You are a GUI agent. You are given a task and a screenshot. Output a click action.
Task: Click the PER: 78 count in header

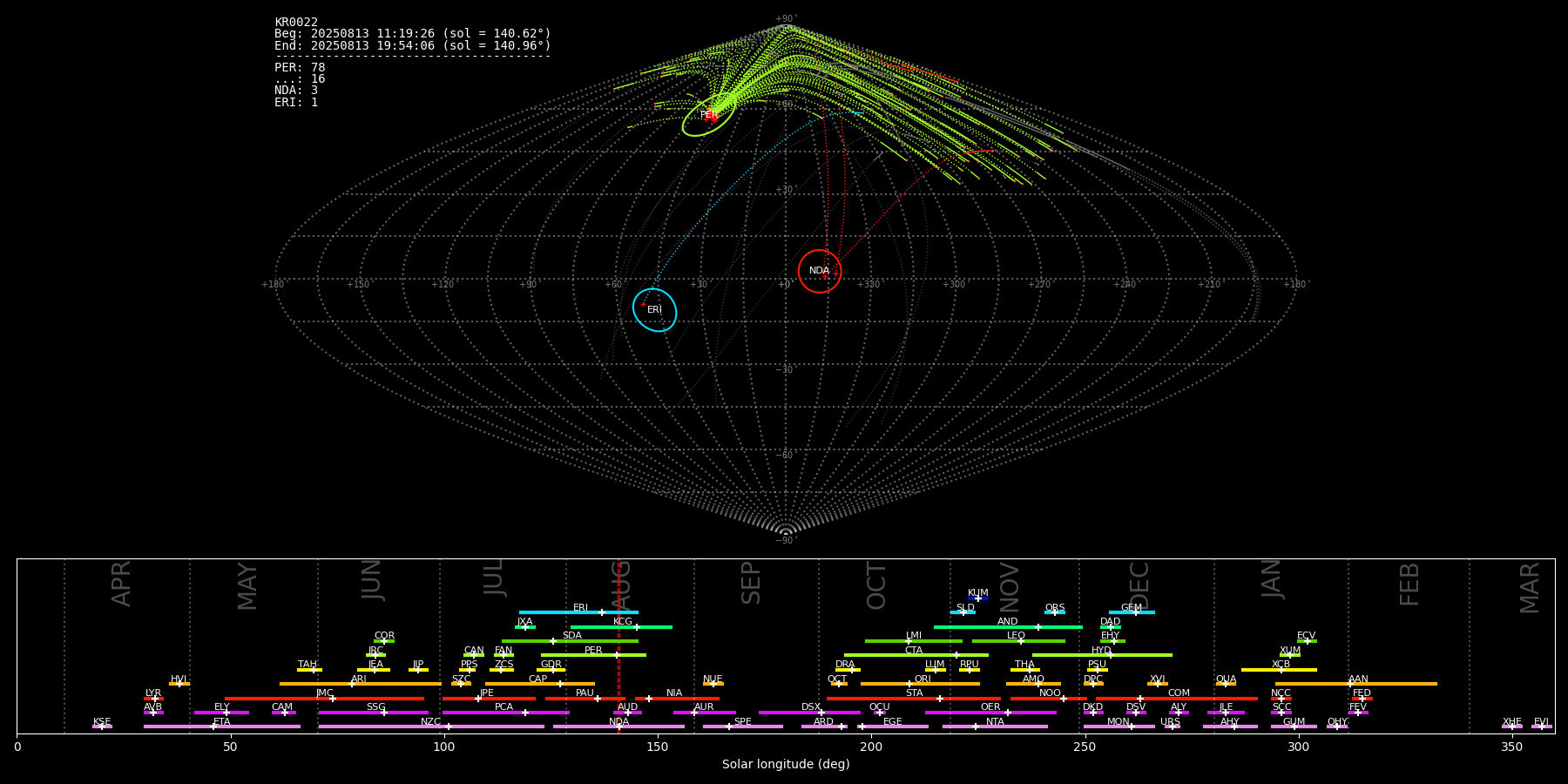tap(300, 67)
